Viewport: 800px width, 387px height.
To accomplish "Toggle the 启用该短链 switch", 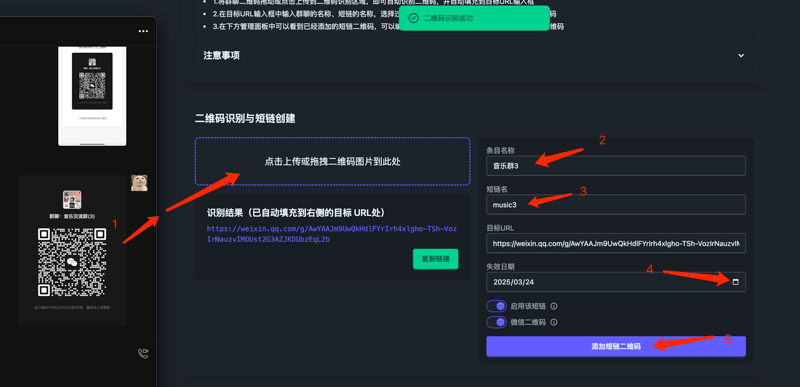I will tap(496, 306).
